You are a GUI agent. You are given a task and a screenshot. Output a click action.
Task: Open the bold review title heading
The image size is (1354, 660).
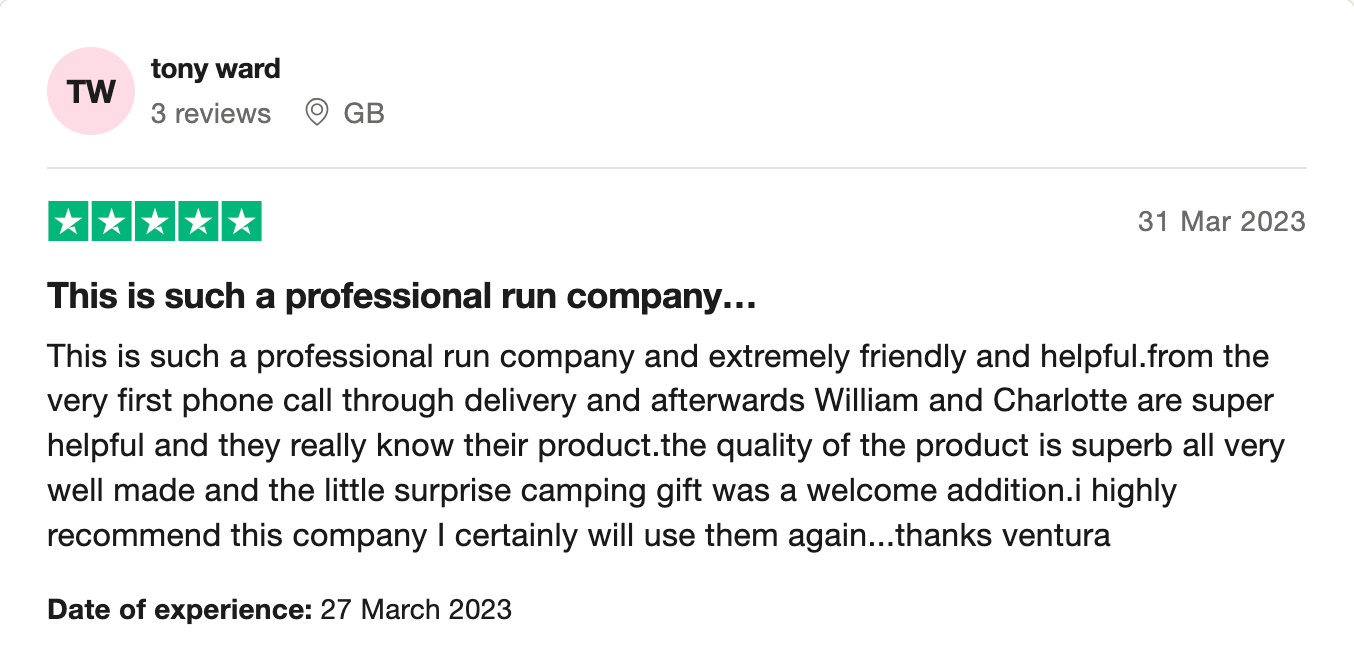click(x=401, y=297)
